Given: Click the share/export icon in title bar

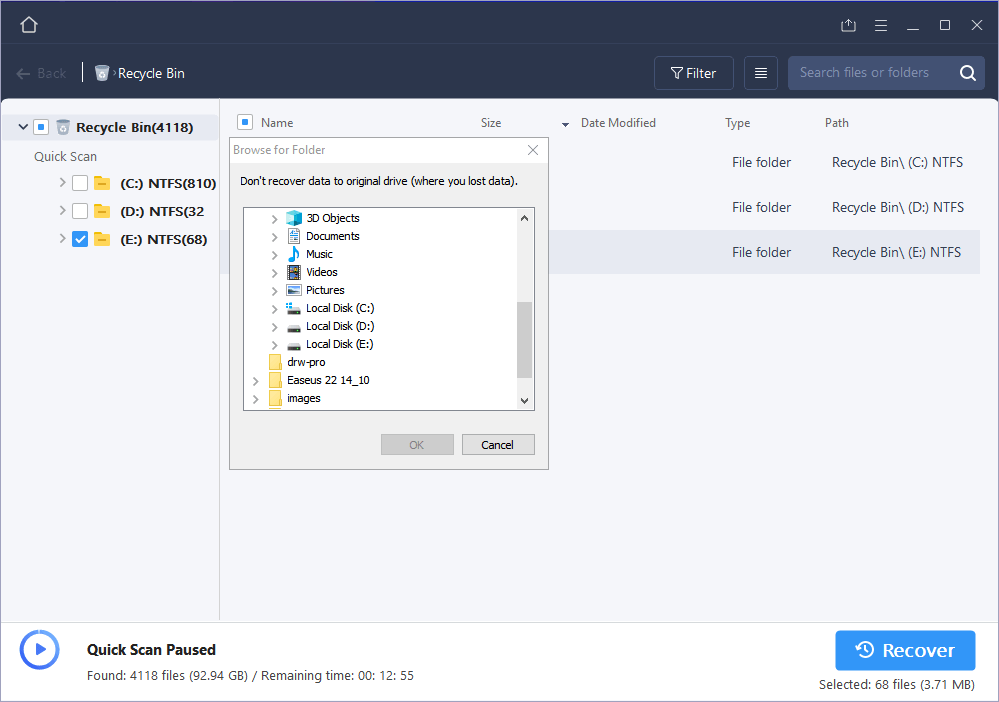Looking at the screenshot, I should [x=848, y=25].
